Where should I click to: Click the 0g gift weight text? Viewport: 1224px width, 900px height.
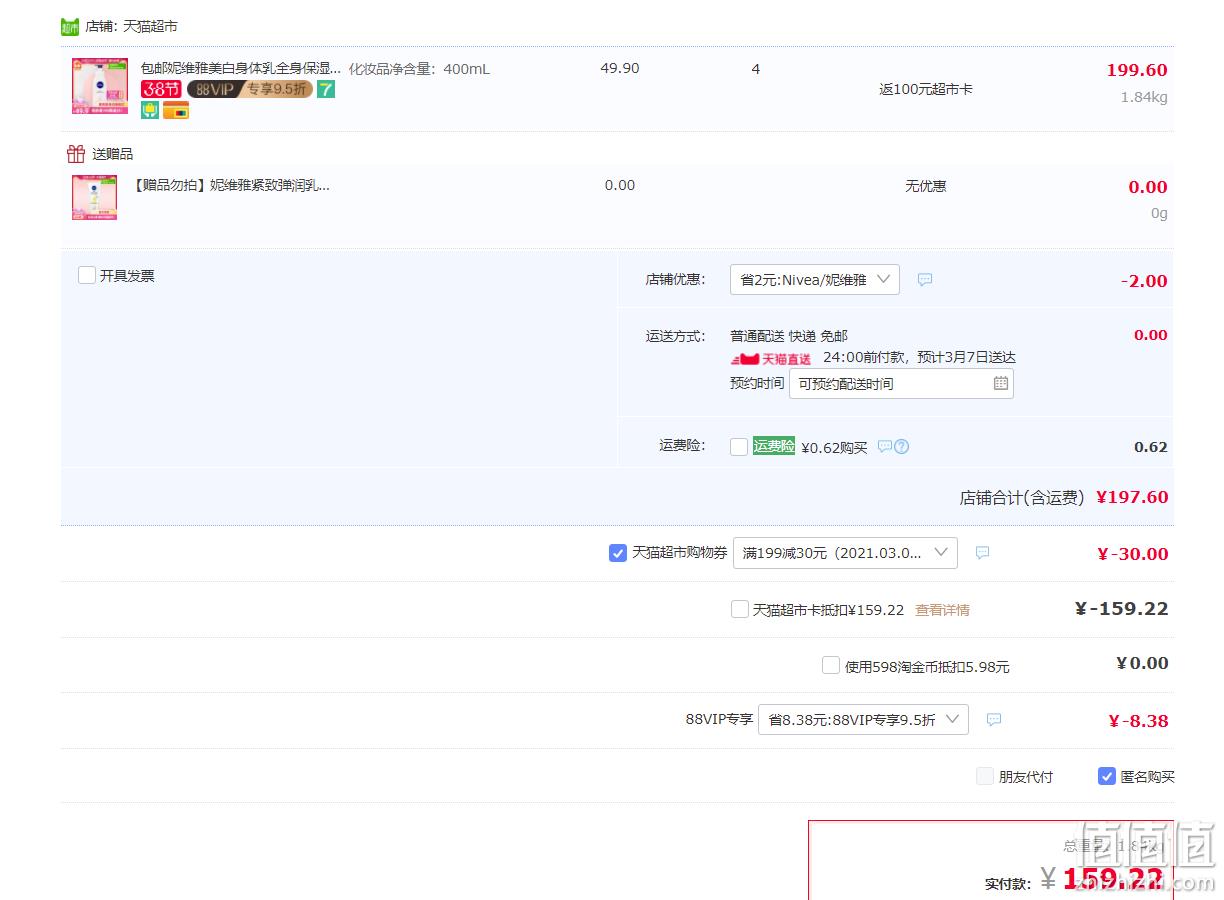(1159, 213)
